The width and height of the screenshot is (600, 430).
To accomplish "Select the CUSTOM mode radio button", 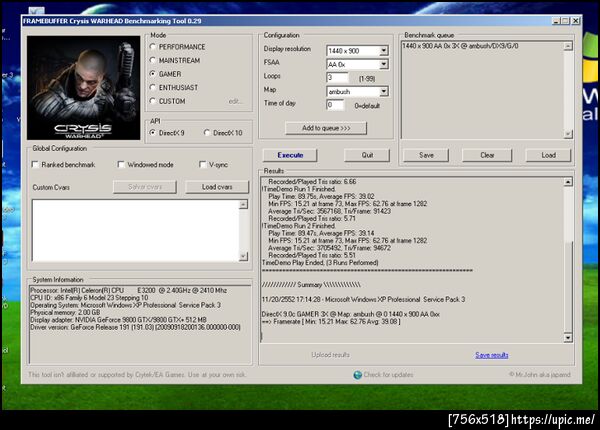I will coord(153,101).
